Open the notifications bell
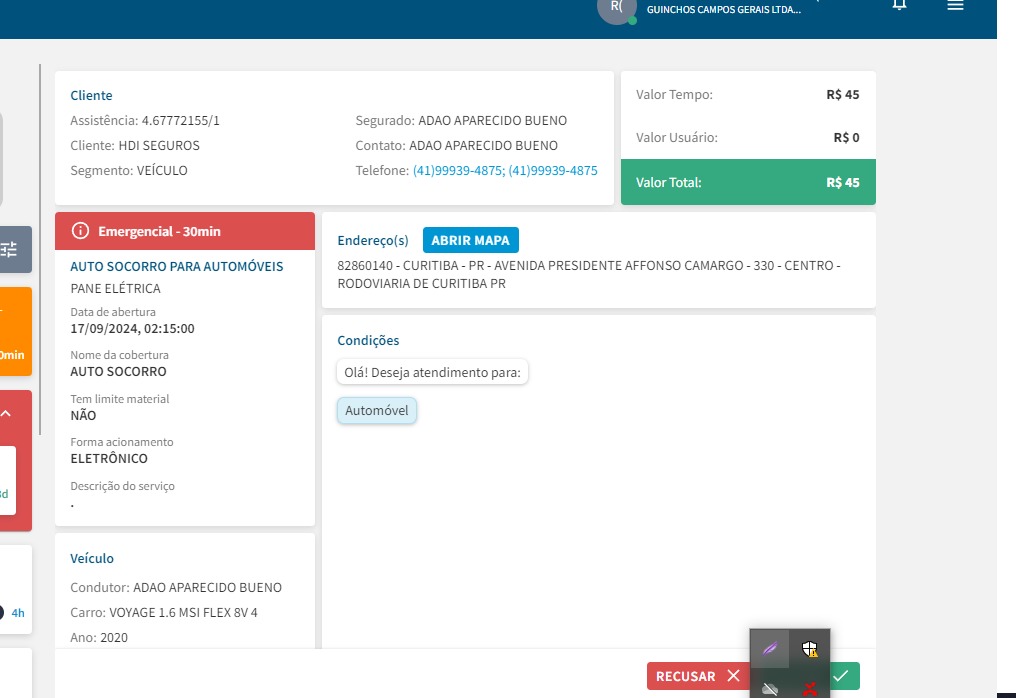Viewport: 1016px width, 698px height. tap(900, 6)
